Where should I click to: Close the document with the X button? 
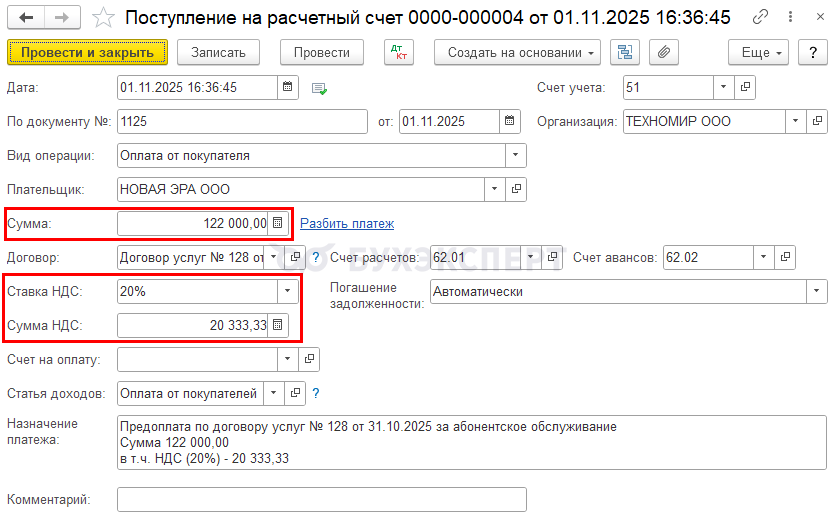pyautogui.click(x=820, y=17)
